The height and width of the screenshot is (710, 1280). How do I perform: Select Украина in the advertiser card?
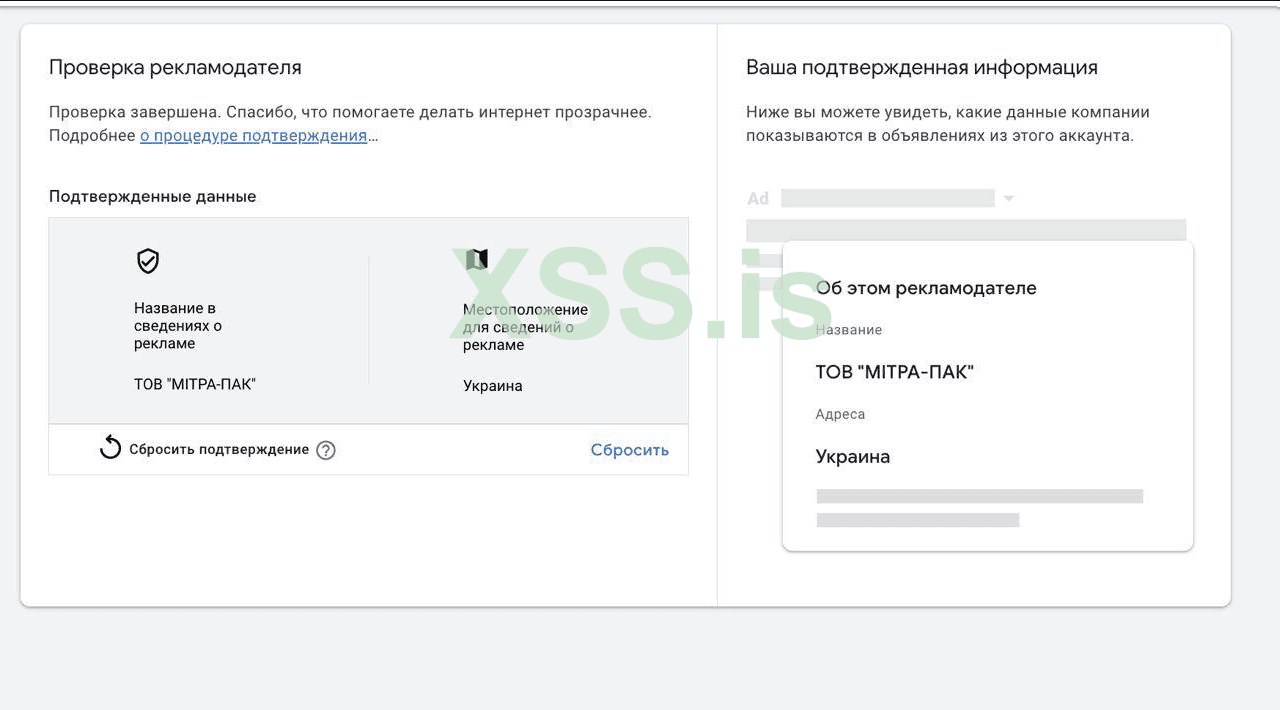(853, 457)
